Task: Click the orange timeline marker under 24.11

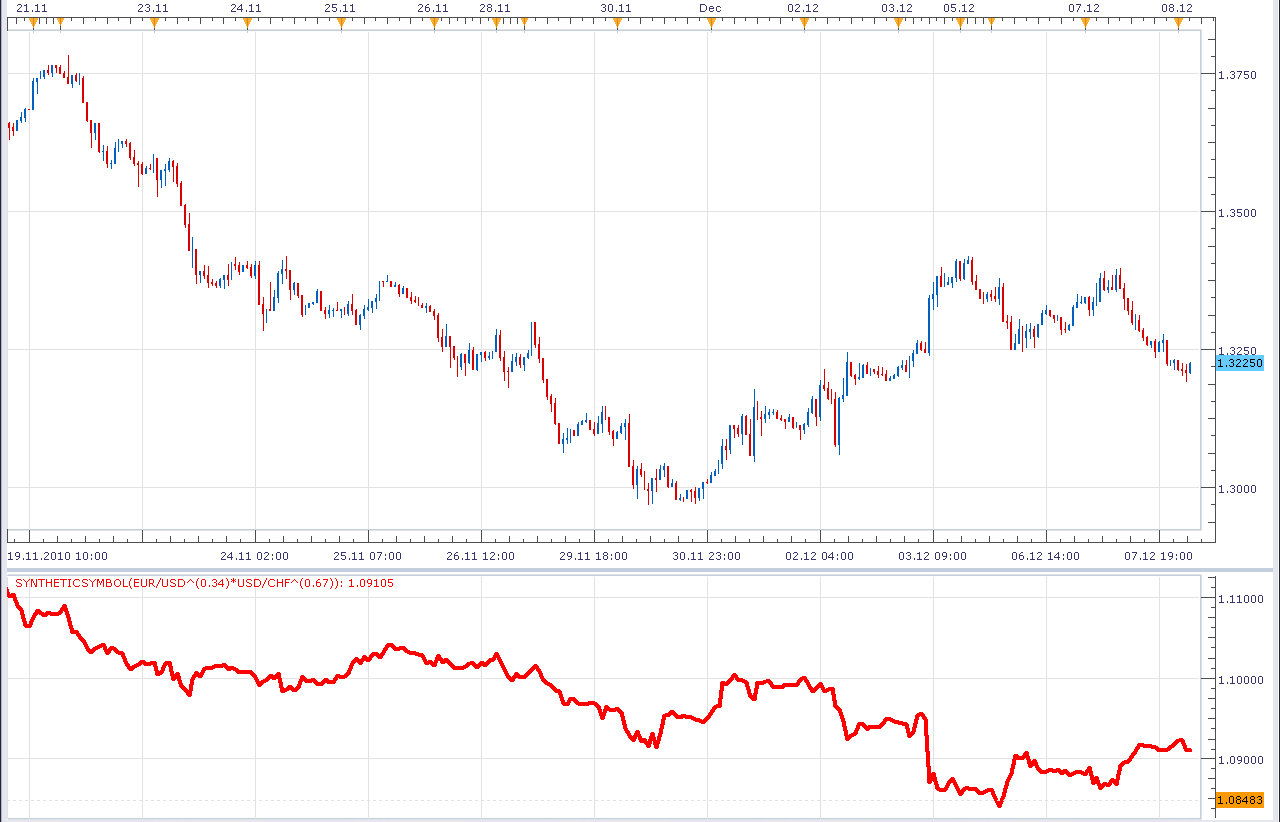Action: (x=247, y=21)
